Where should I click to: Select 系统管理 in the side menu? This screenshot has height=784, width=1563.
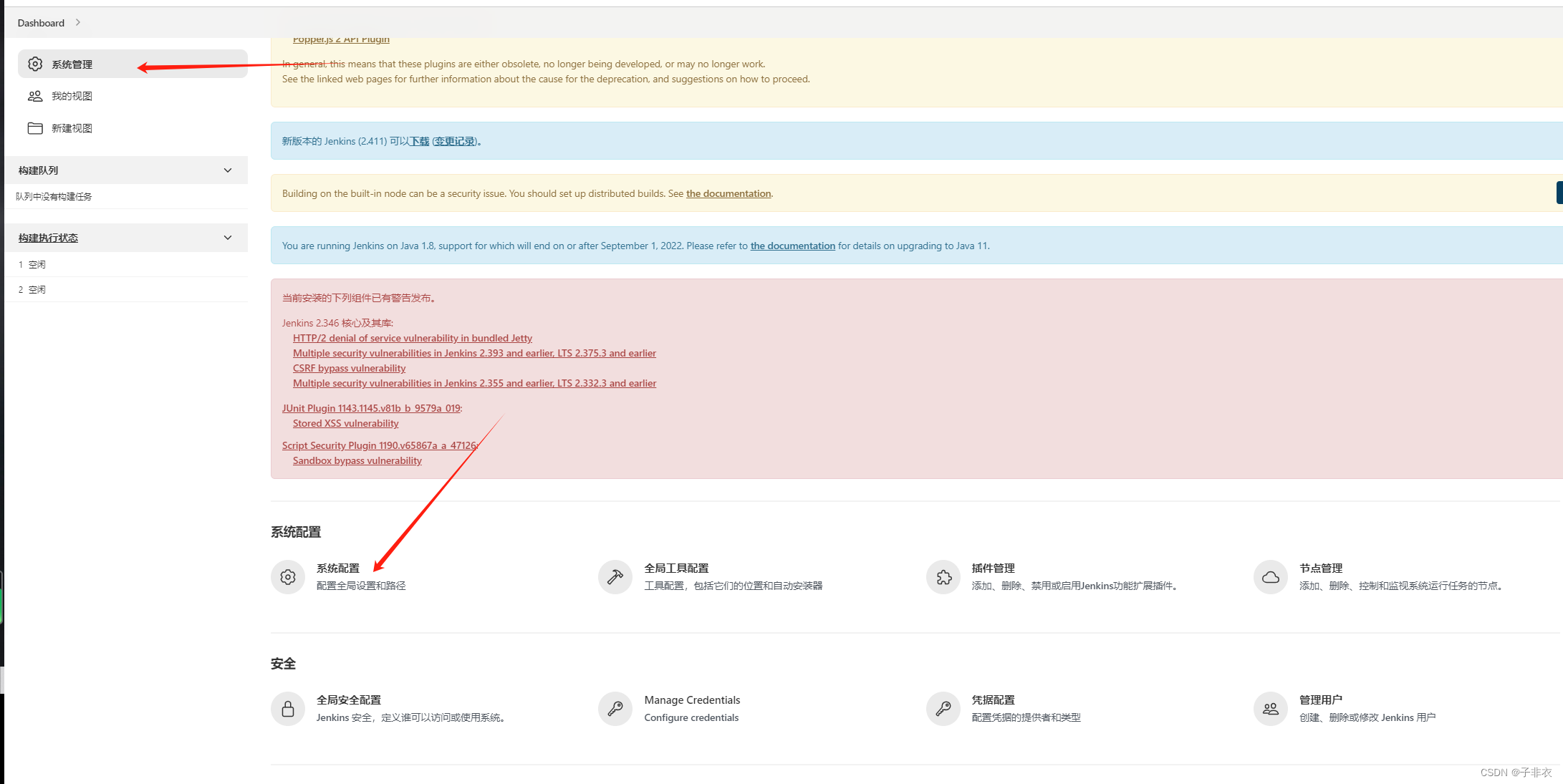[x=133, y=64]
